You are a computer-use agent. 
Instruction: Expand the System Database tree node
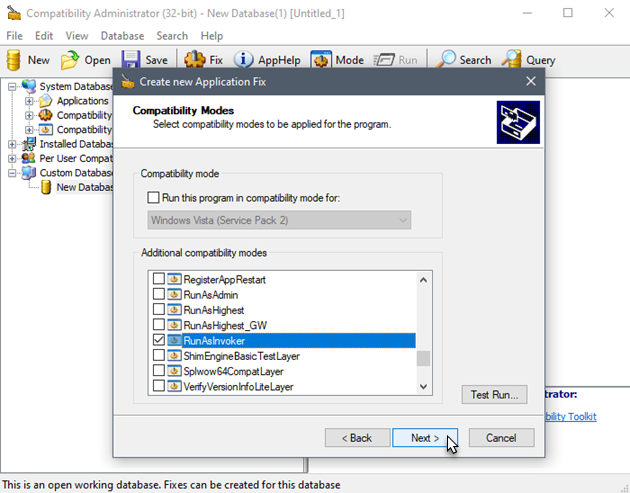pos(13,87)
